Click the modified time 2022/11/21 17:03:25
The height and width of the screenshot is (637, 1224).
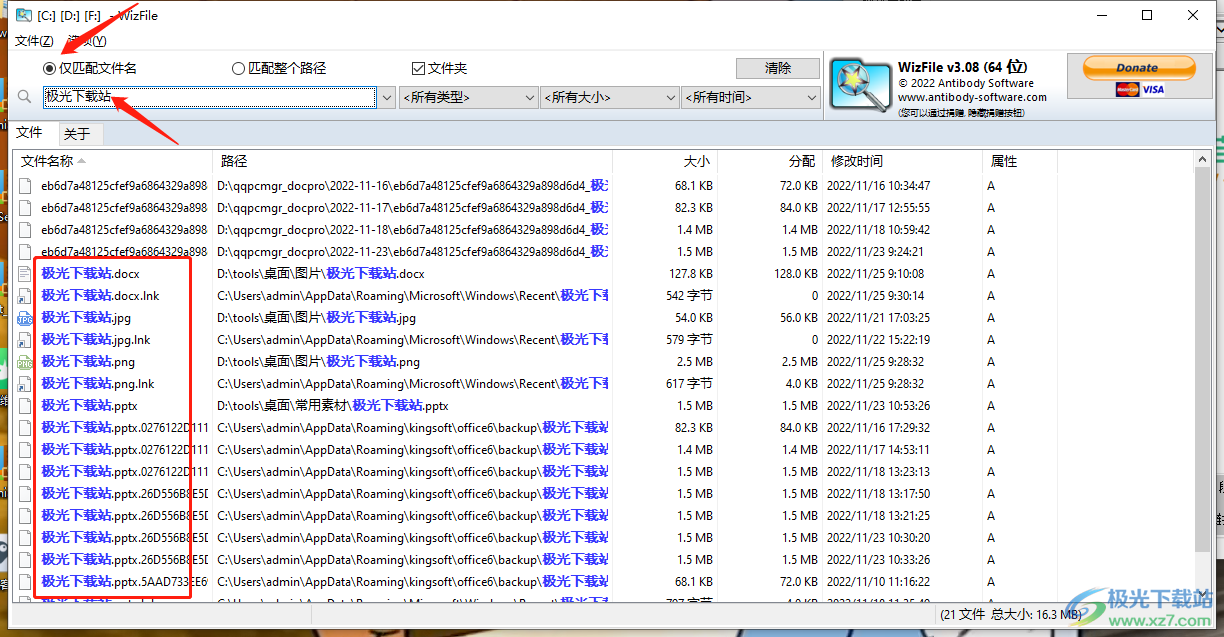879,318
